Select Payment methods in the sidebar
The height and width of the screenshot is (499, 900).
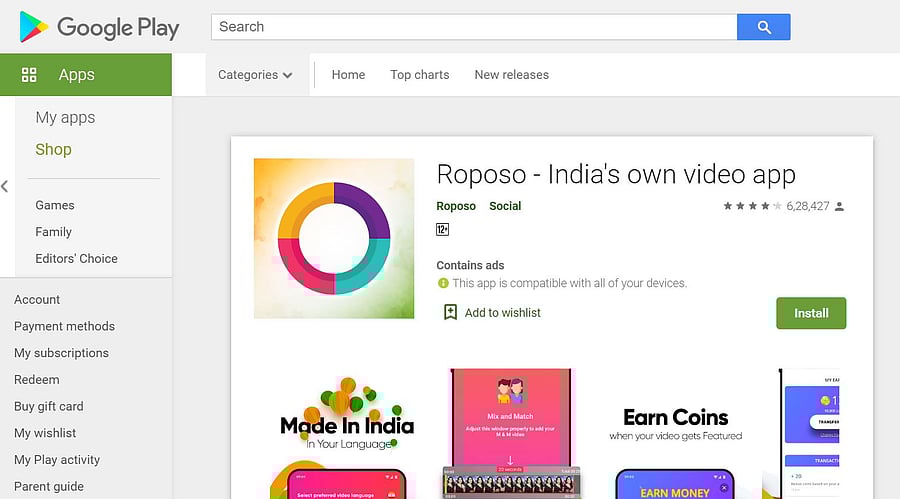(64, 326)
